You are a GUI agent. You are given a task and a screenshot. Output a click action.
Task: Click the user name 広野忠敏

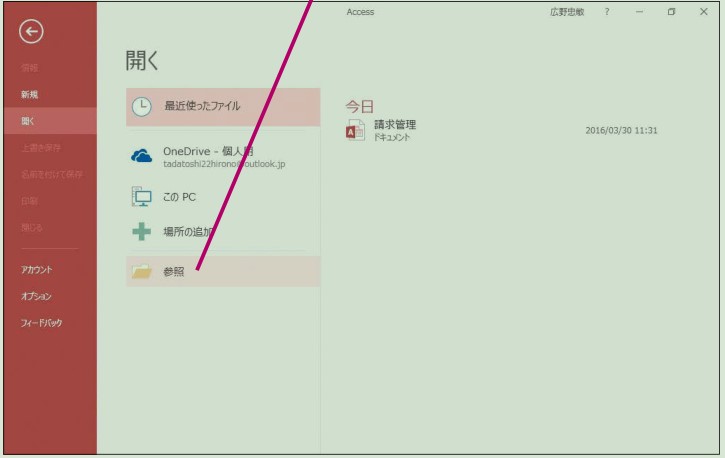[567, 12]
